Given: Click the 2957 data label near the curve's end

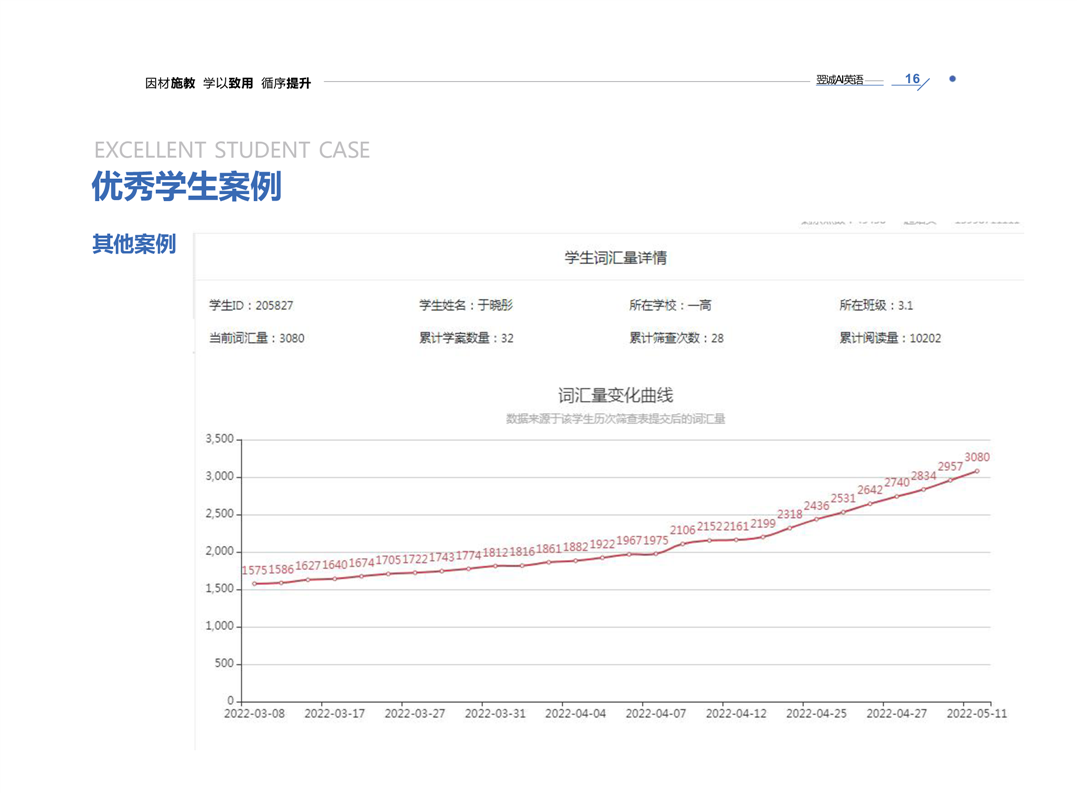Looking at the screenshot, I should click(x=950, y=467).
